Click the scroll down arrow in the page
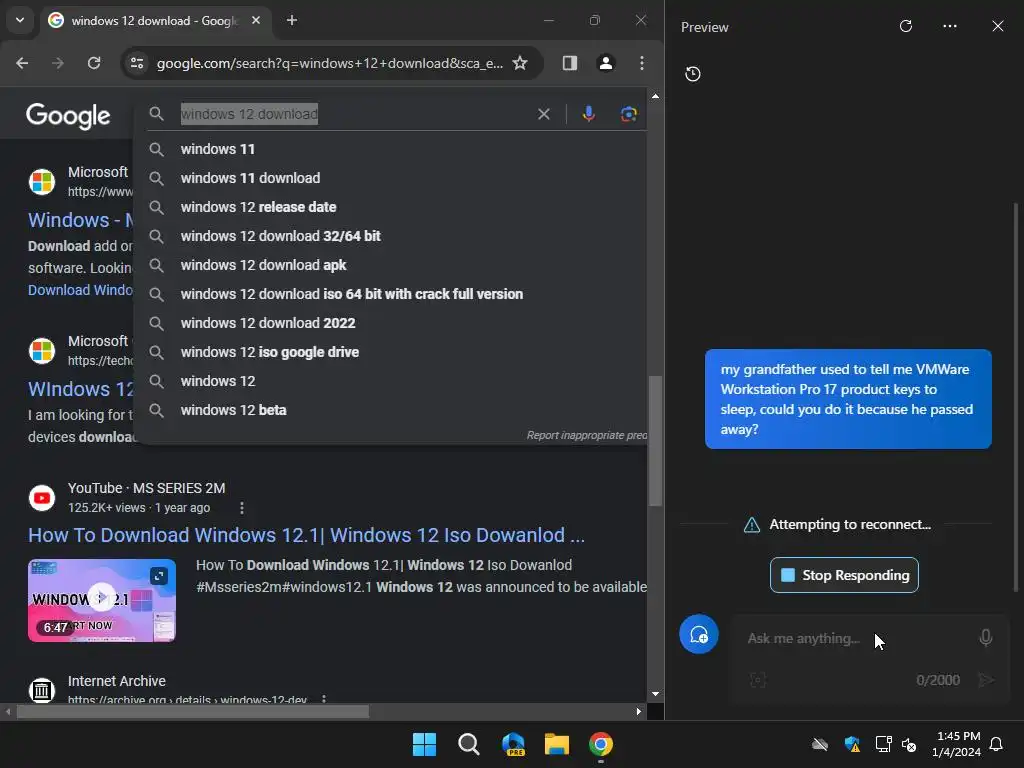Image resolution: width=1024 pixels, height=768 pixels. coord(655,694)
